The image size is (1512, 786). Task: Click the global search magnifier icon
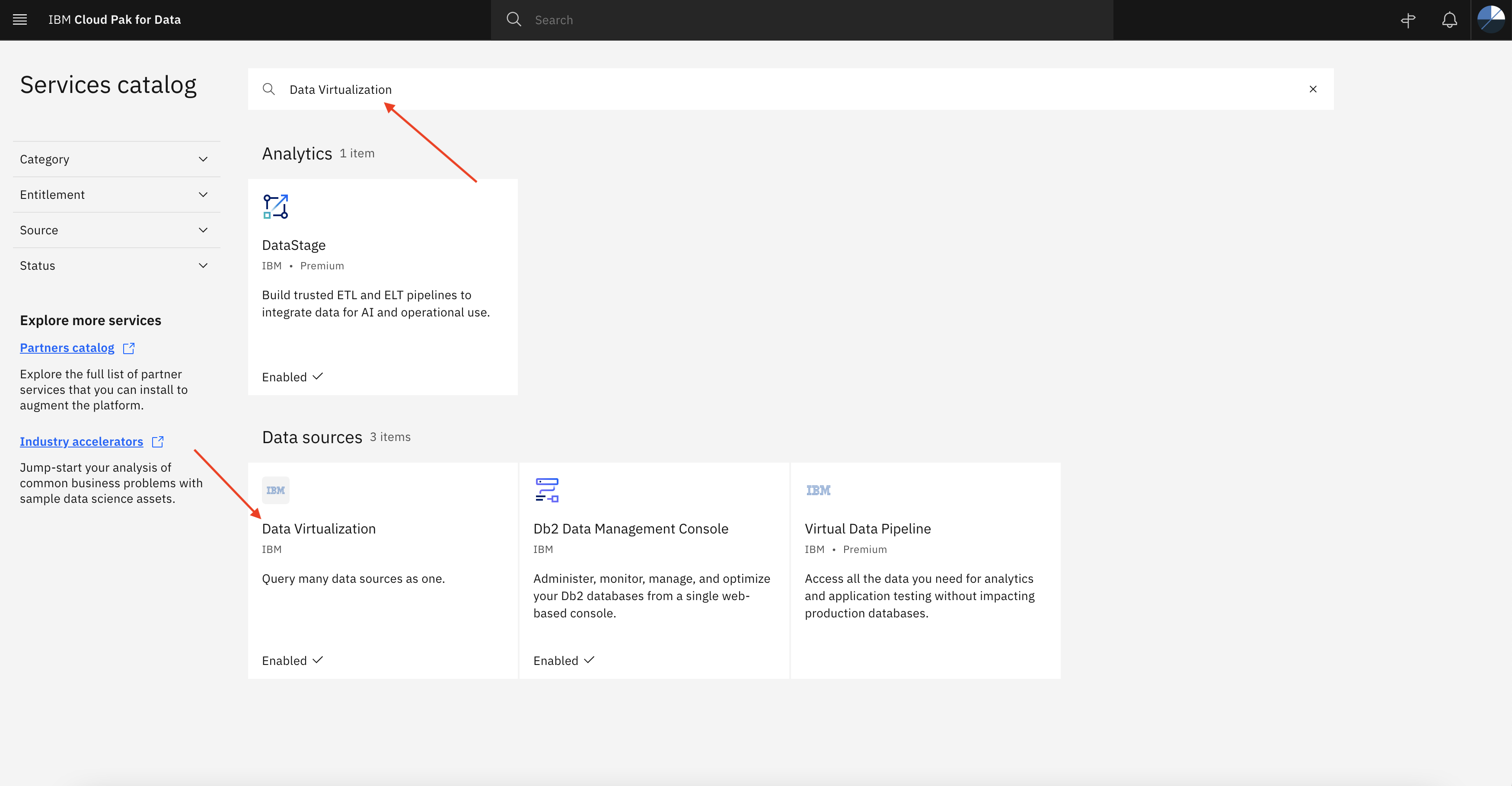514,19
